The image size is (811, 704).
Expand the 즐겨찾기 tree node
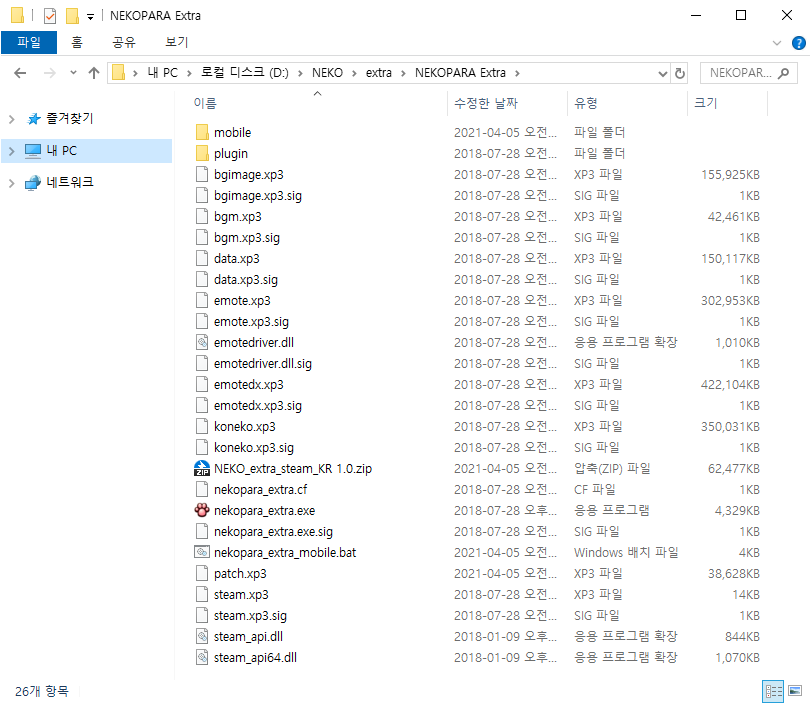(12, 119)
